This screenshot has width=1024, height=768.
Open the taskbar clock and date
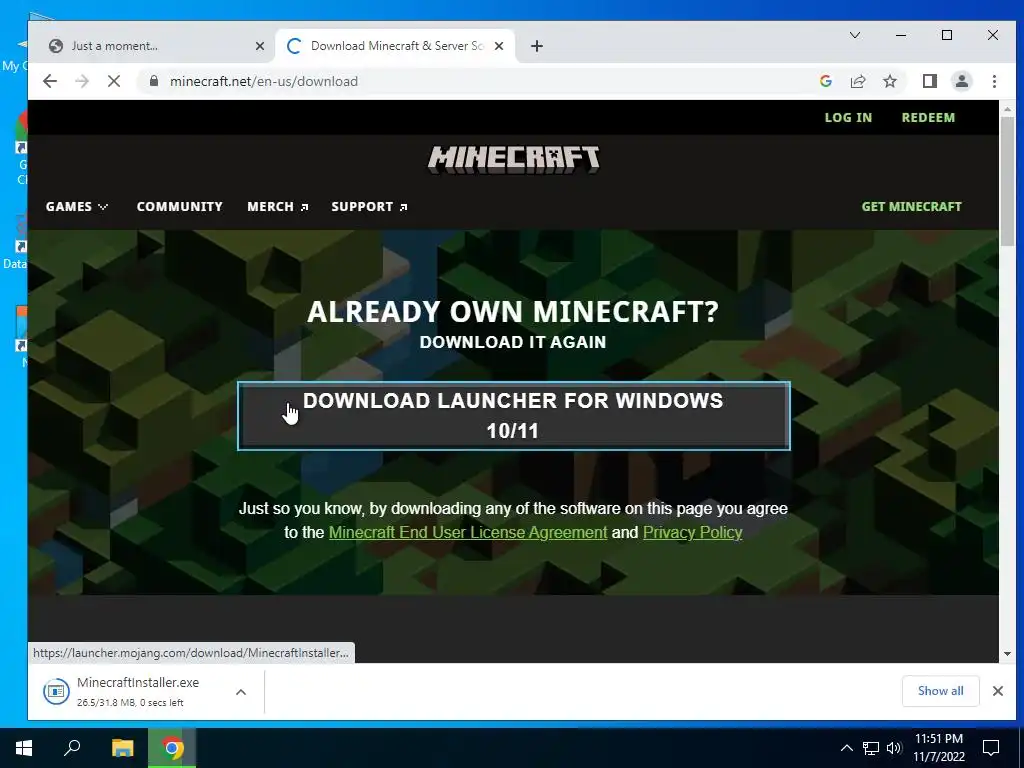coord(938,748)
